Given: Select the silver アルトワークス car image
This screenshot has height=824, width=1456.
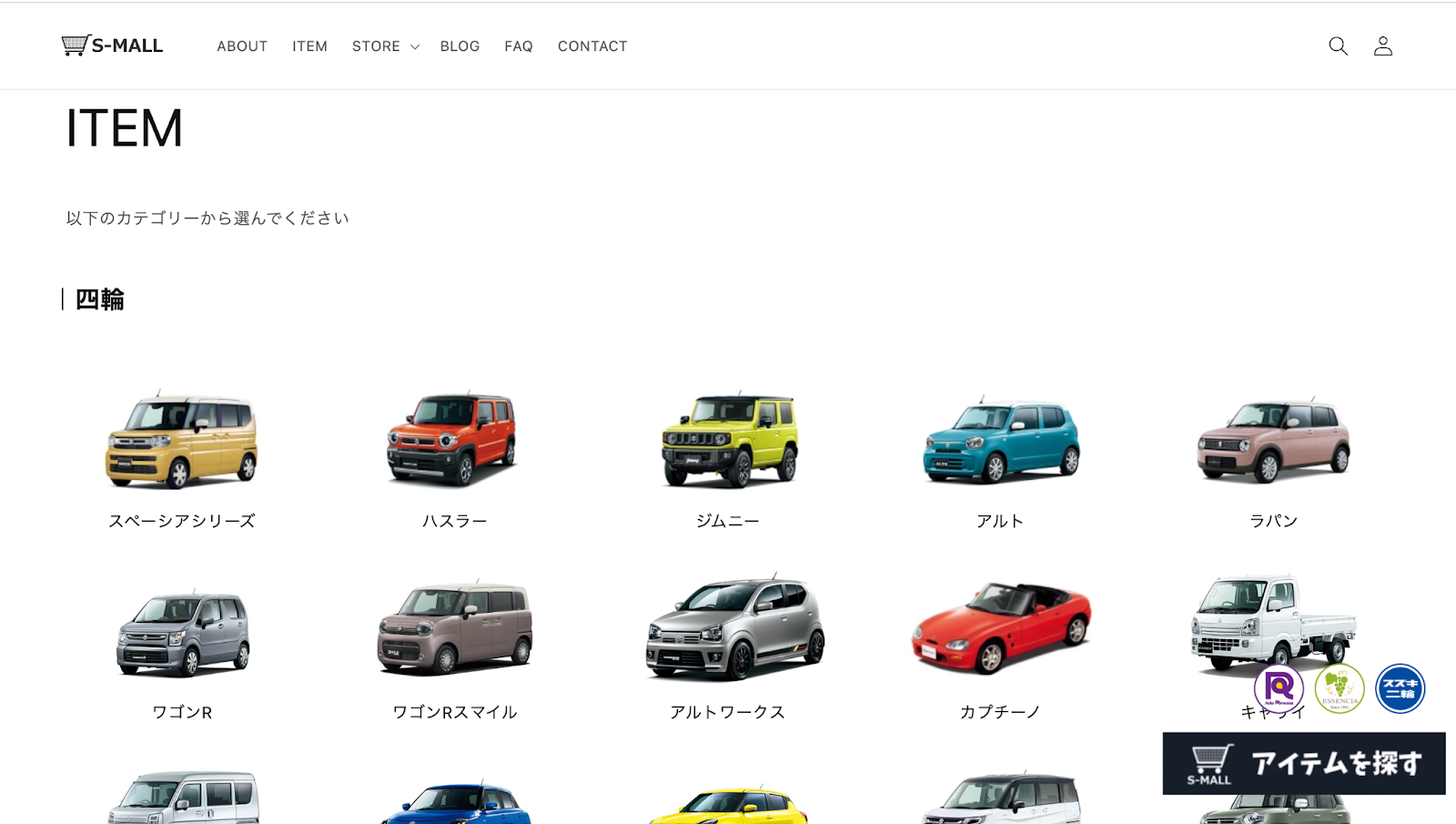Looking at the screenshot, I should (x=734, y=628).
